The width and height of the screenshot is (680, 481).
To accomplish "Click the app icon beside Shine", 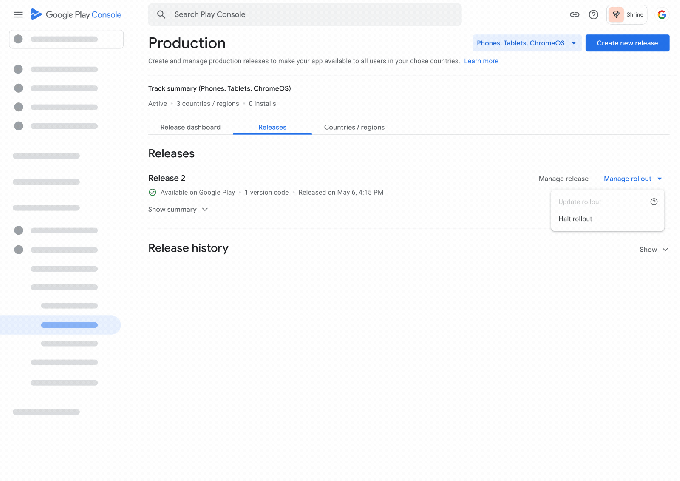I will click(x=617, y=15).
